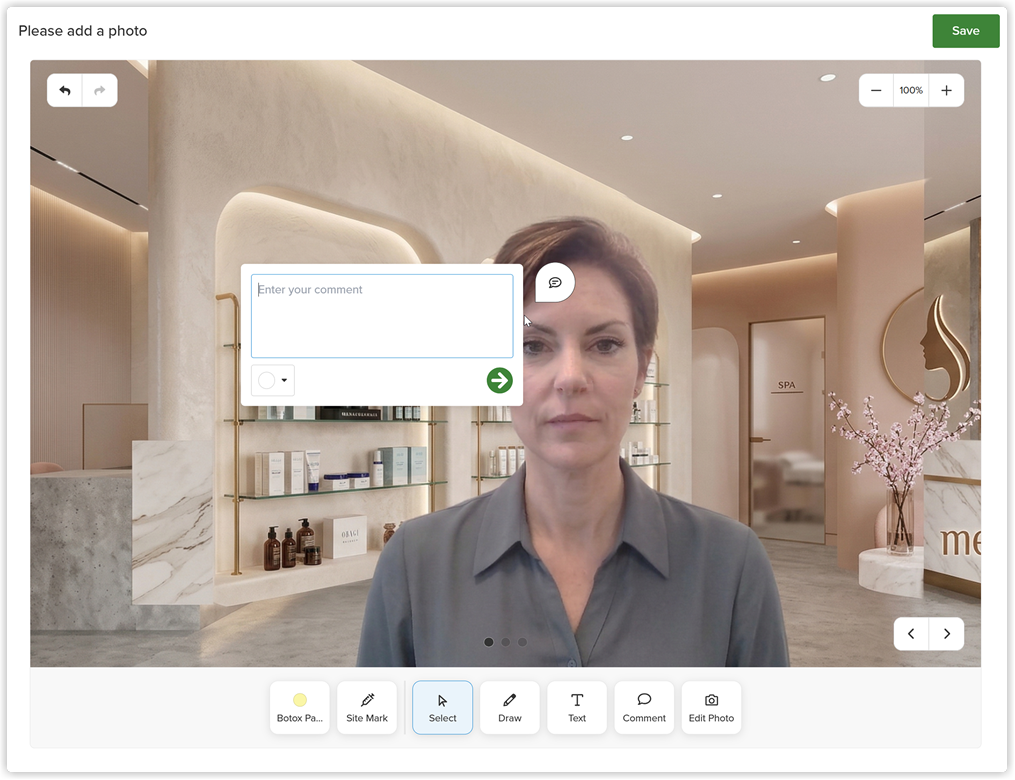Select the Comment tool
Viewport: 1015px width, 780px height.
pyautogui.click(x=644, y=708)
